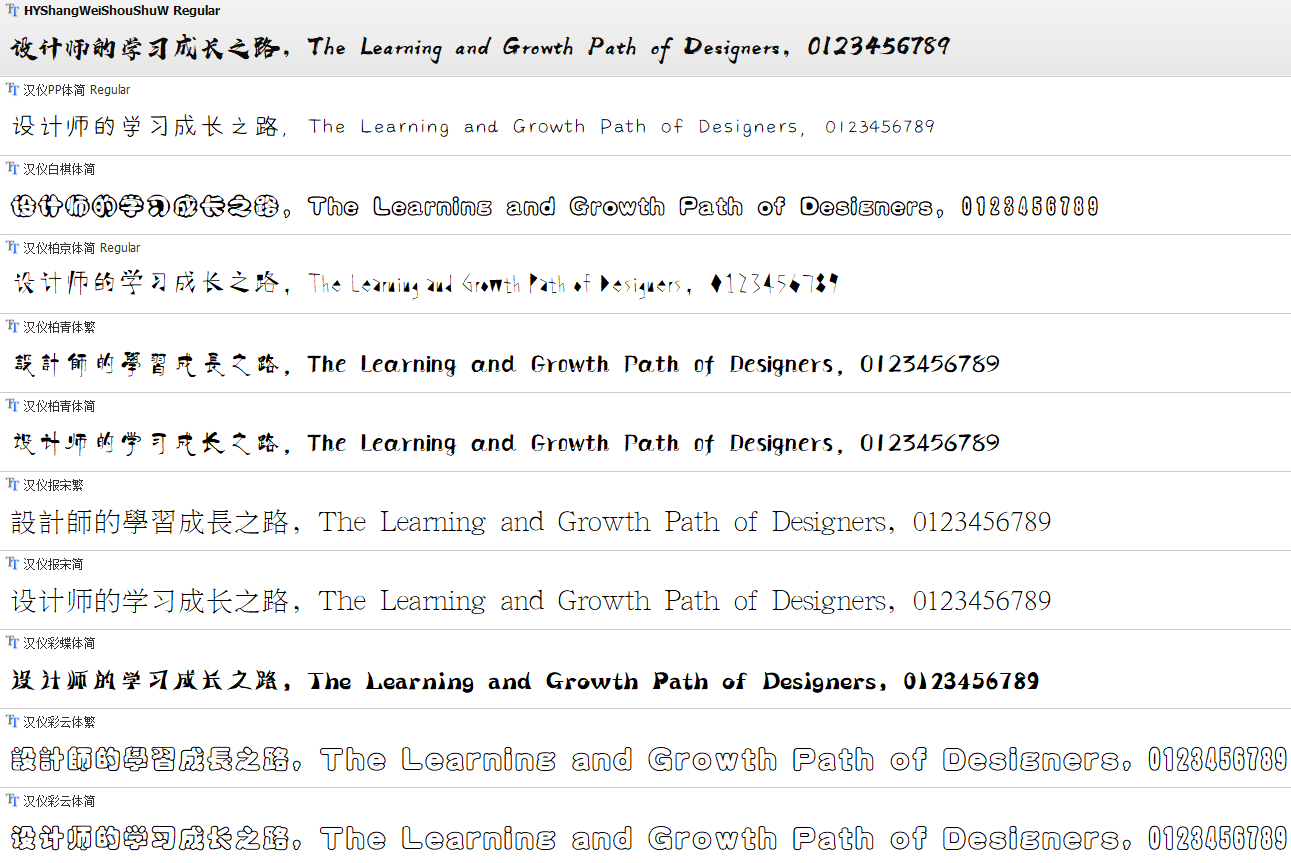Screen dimensions: 1291x863
Task: Click the font icon next to 汉仪柏青体繁
Action: [12, 327]
